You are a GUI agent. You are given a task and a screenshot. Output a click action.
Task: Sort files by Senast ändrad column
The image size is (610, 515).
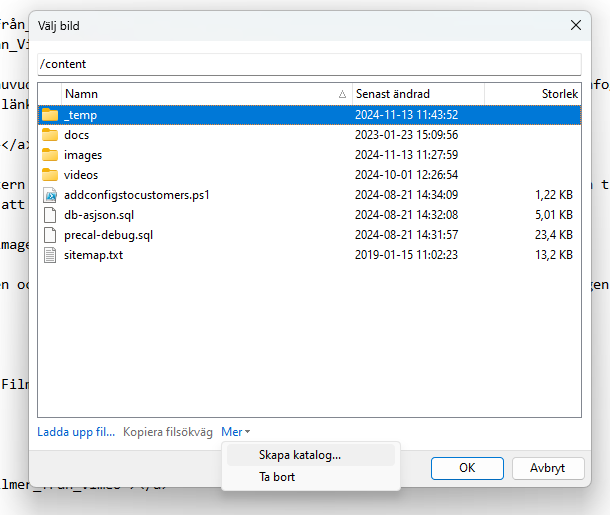tap(417, 93)
